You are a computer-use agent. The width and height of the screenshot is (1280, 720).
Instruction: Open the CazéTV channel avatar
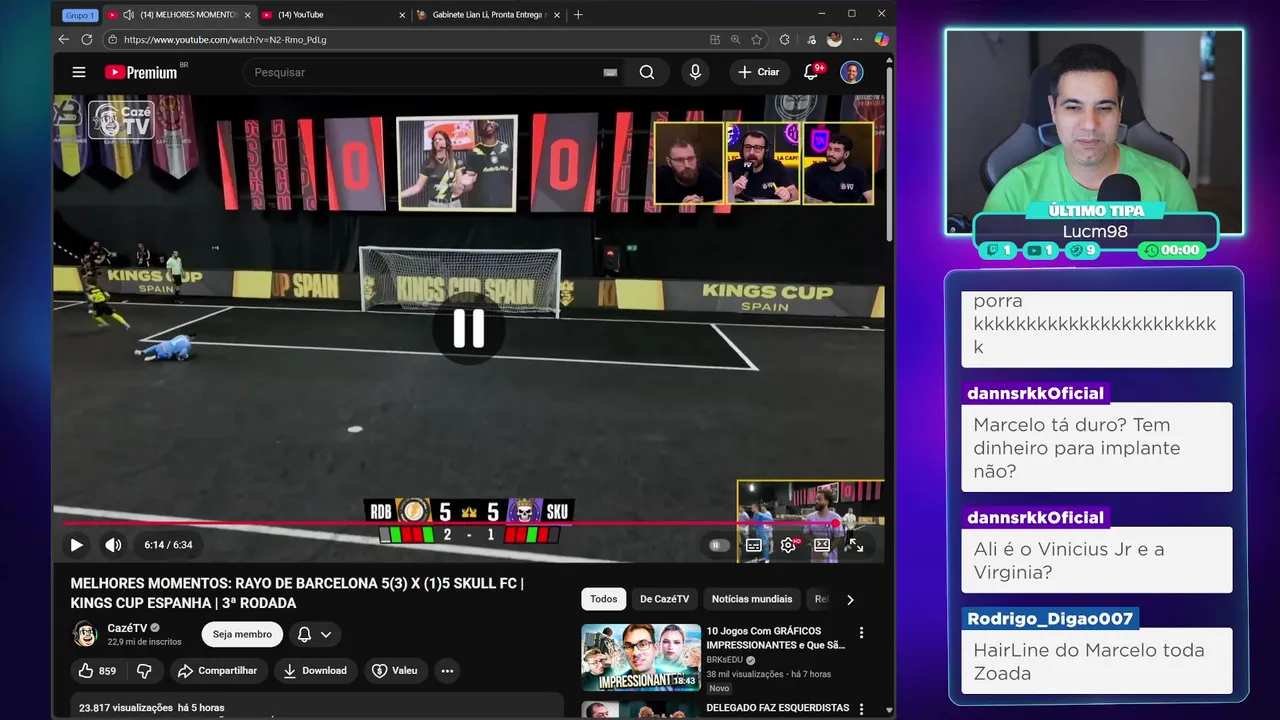pyautogui.click(x=84, y=634)
